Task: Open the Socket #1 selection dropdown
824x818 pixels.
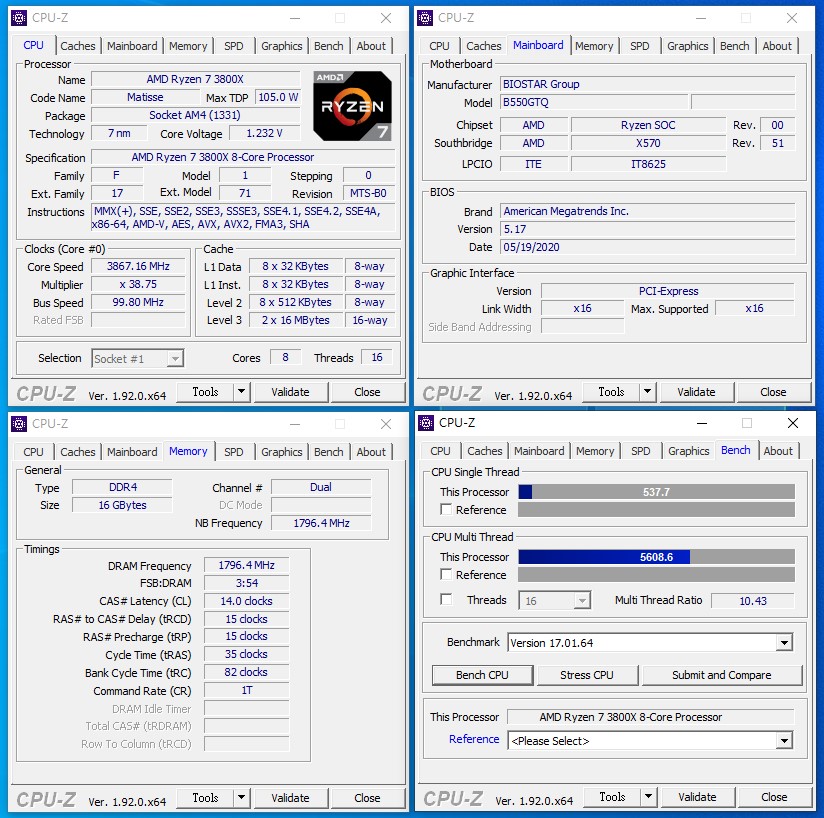Action: point(175,359)
